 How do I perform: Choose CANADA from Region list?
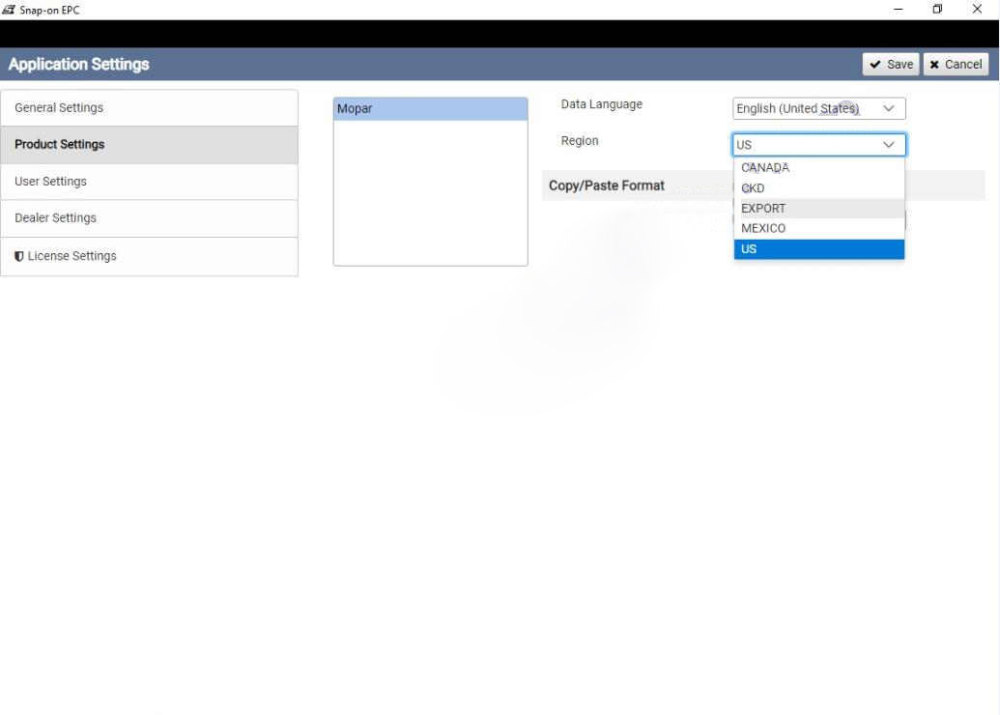[819, 168]
